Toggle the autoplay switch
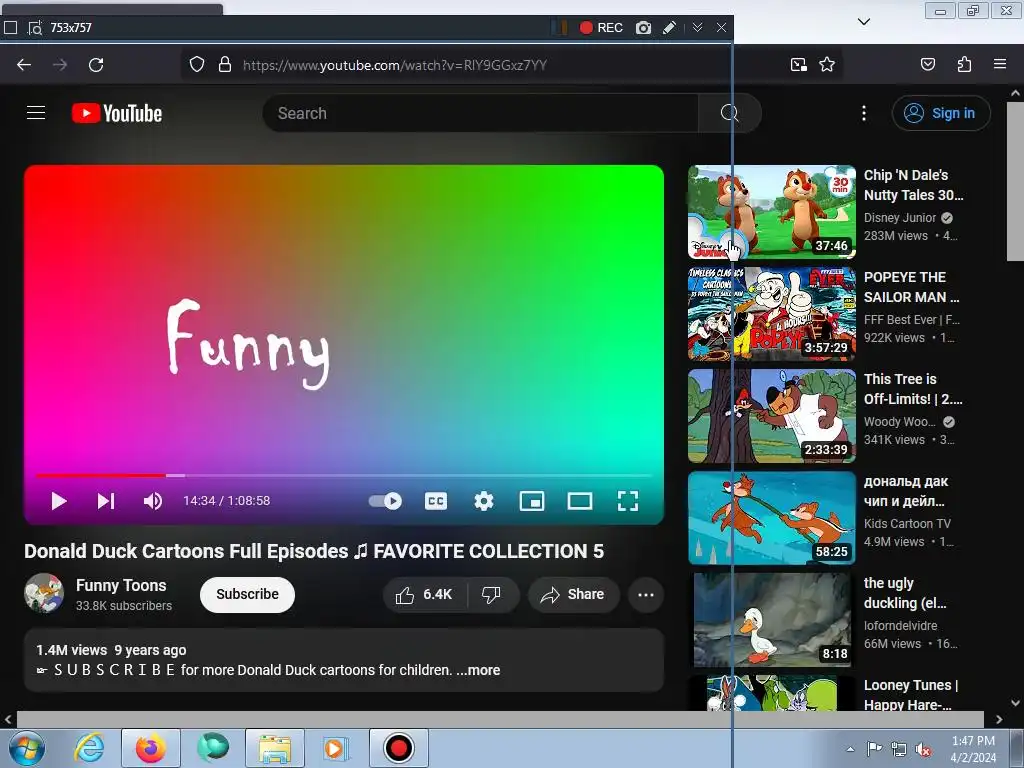Image resolution: width=1024 pixels, height=768 pixels. pos(385,501)
